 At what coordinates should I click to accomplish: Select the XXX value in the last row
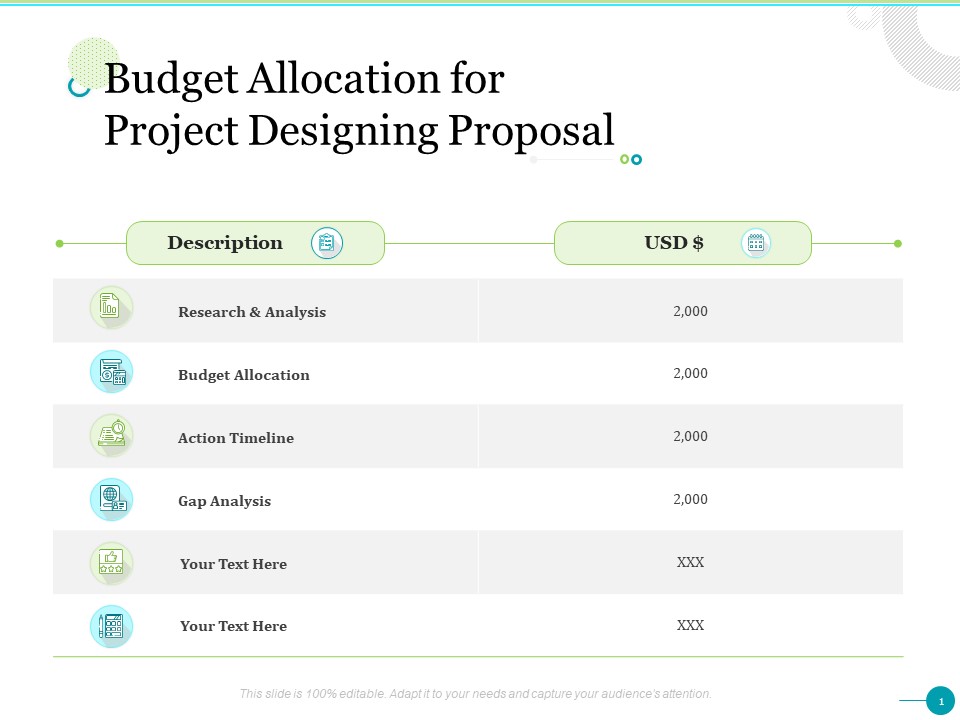coord(690,625)
